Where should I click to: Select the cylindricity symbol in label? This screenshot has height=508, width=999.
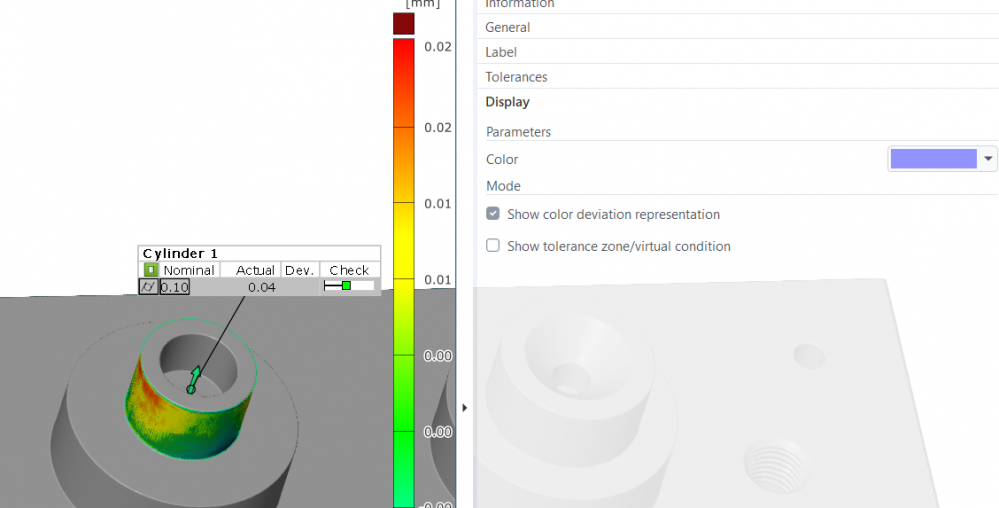[x=148, y=287]
